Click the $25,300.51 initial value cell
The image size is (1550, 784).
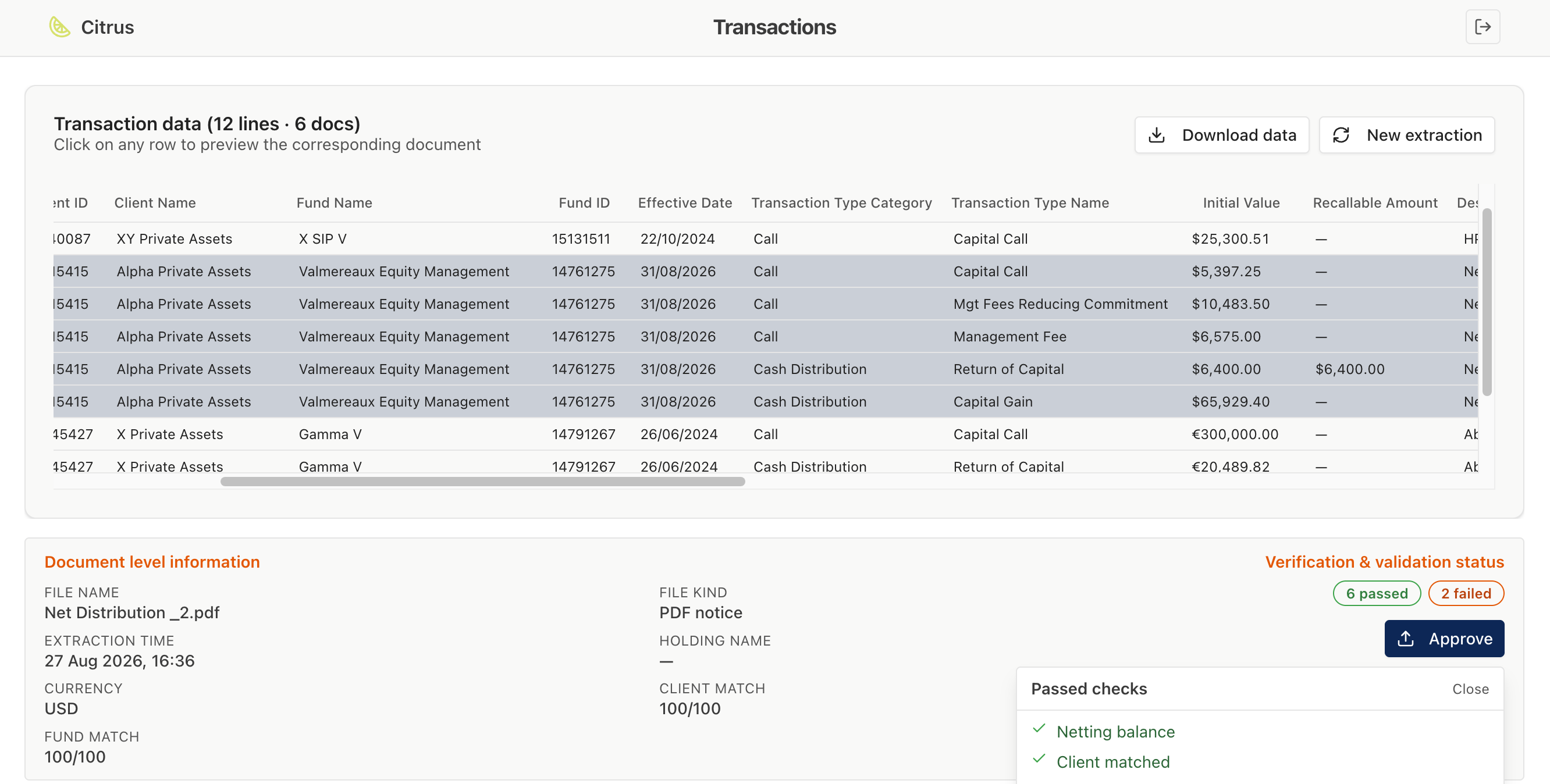[1230, 239]
